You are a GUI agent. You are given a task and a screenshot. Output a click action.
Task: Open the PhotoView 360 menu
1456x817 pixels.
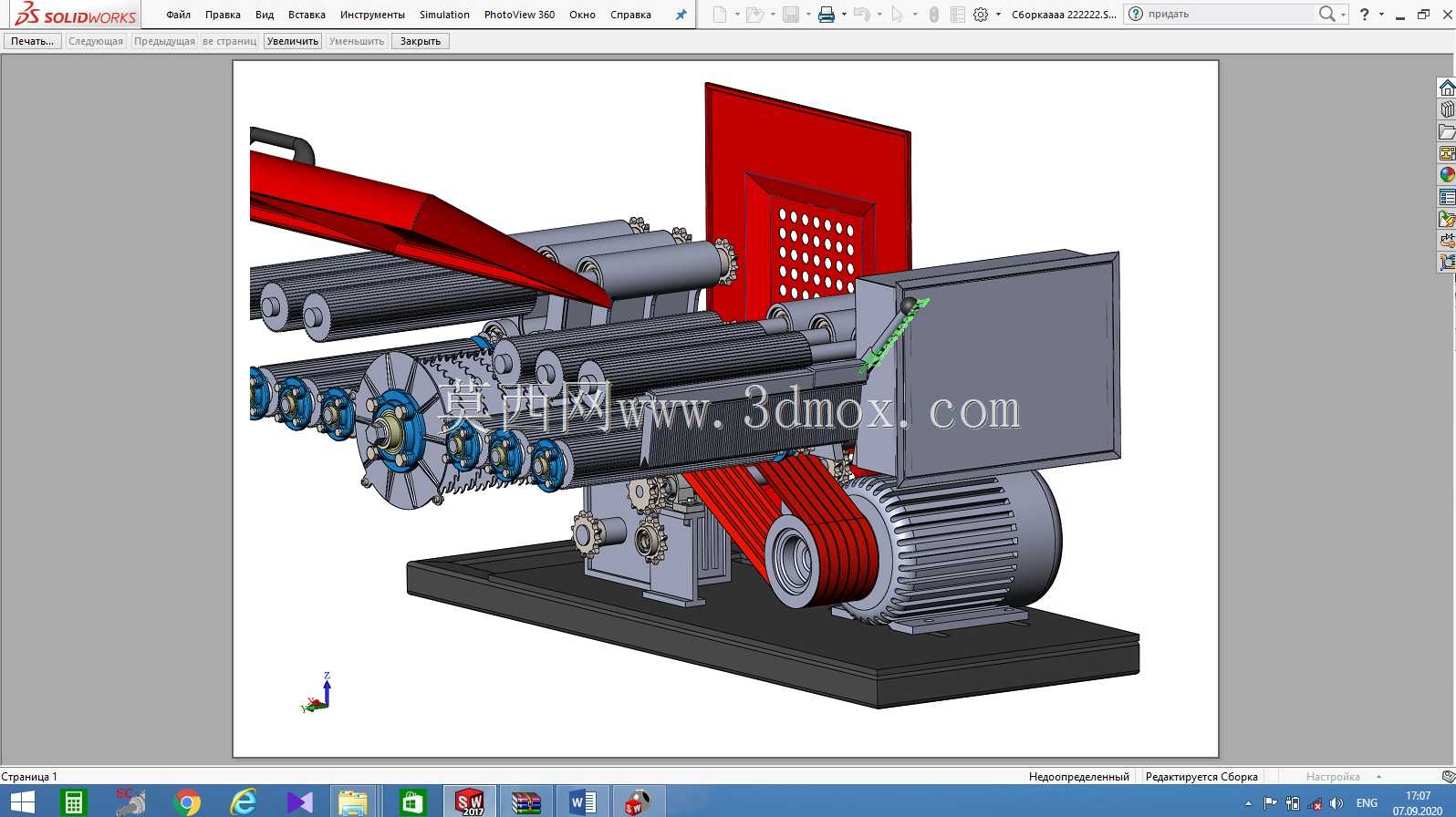point(519,15)
